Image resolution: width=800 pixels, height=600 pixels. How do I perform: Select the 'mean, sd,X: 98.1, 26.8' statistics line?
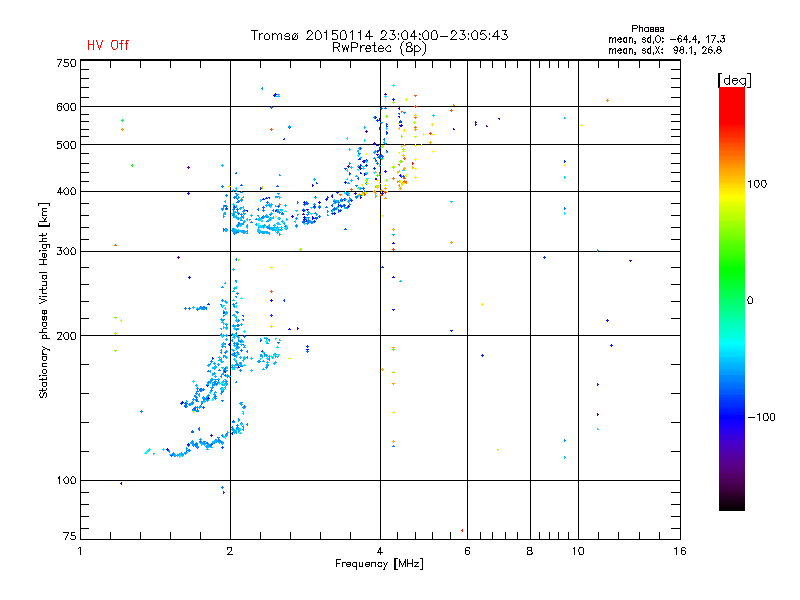coord(665,50)
